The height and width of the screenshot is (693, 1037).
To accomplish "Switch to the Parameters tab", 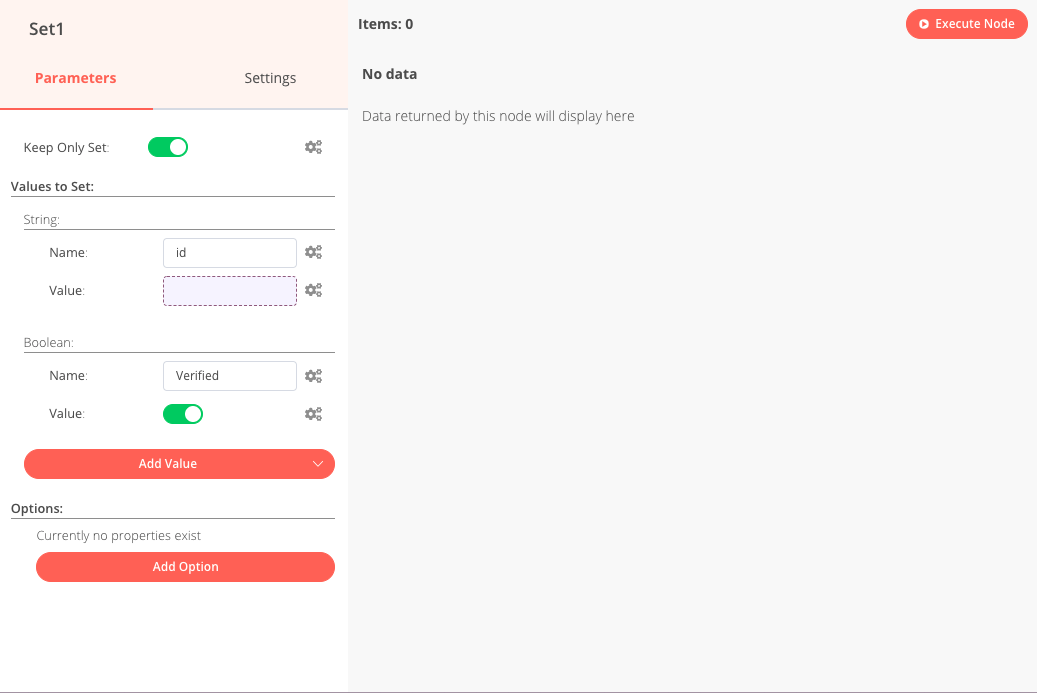I will click(76, 78).
